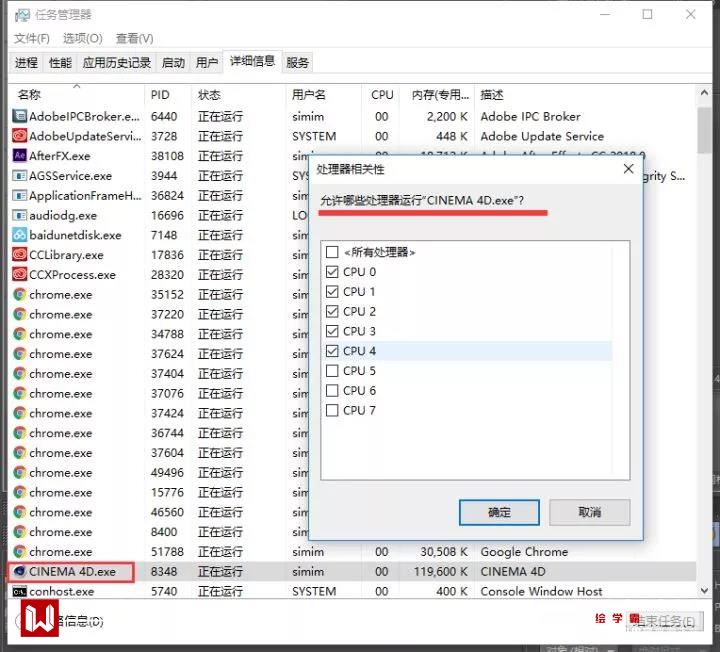This screenshot has height=652, width=720.
Task: Uncheck the CPU 3 checkbox
Action: pos(332,331)
